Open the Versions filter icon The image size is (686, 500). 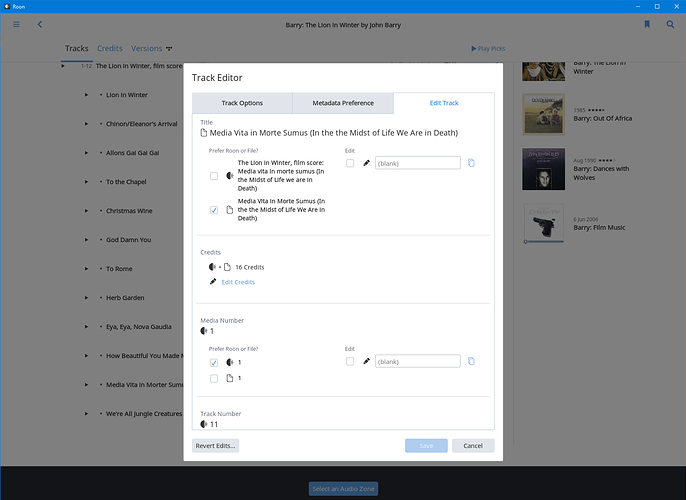tap(169, 49)
